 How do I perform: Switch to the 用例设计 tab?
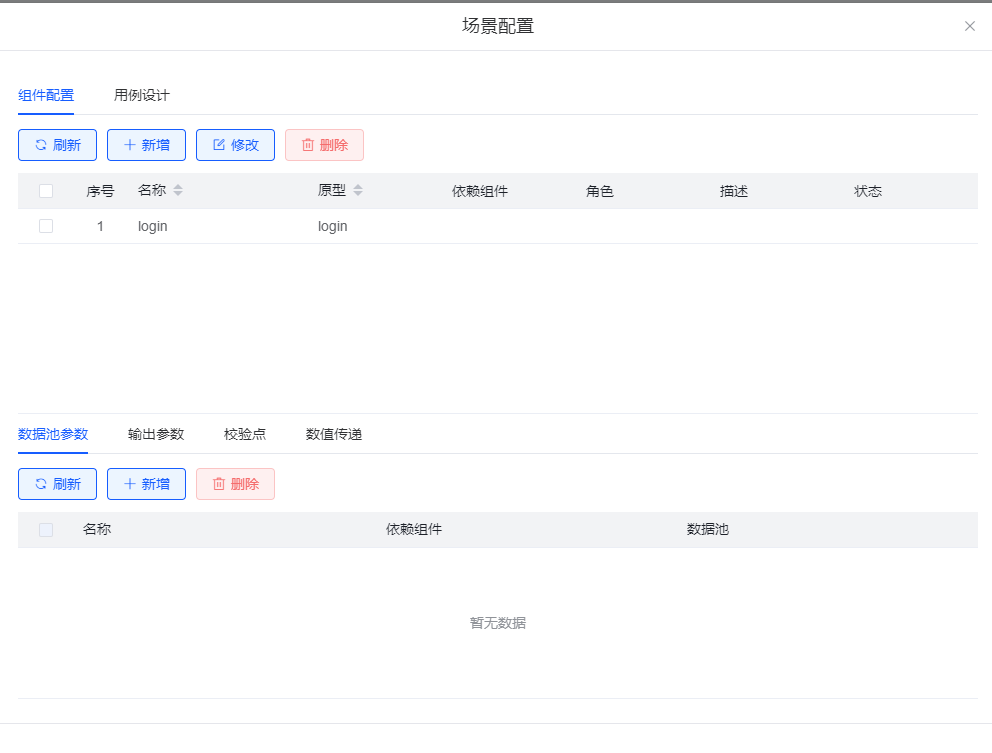pyautogui.click(x=142, y=96)
